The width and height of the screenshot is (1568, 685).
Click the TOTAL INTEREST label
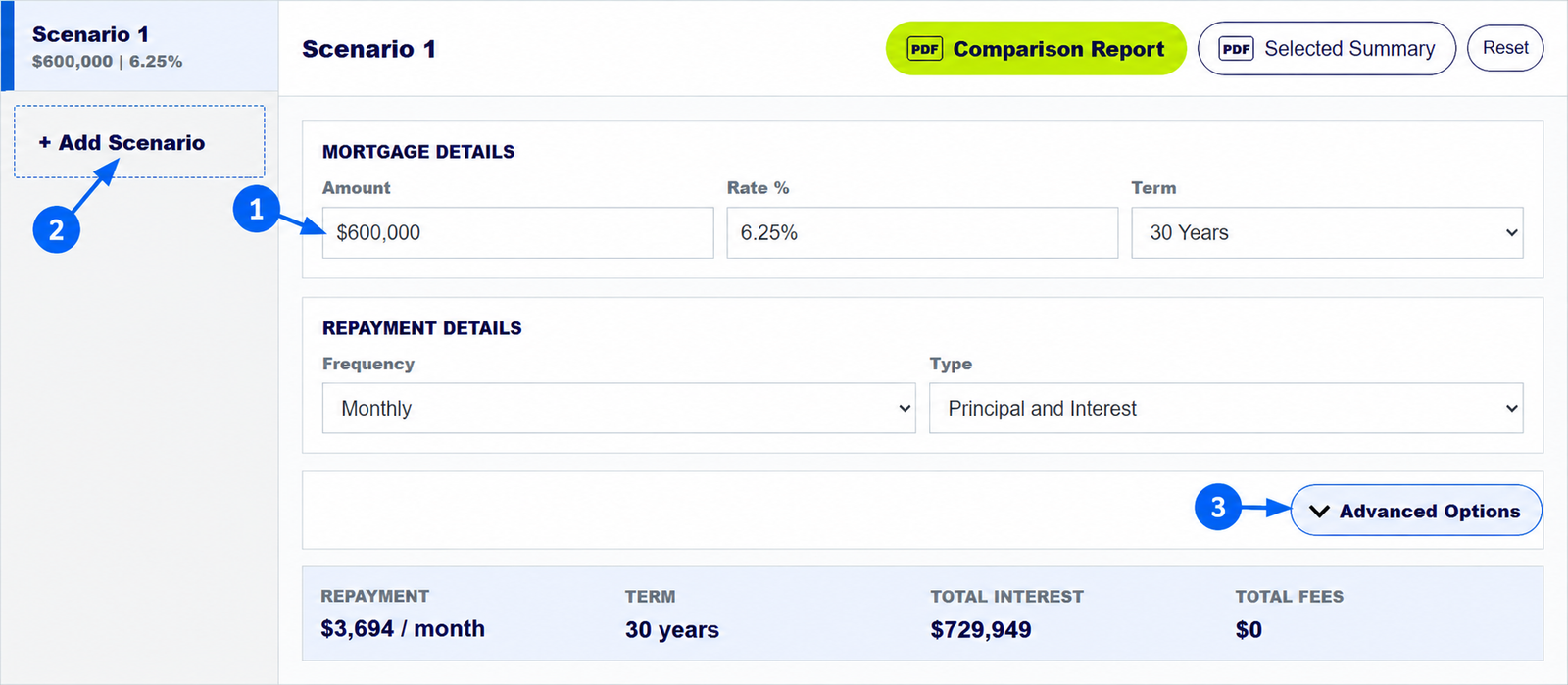pyautogui.click(x=1006, y=597)
